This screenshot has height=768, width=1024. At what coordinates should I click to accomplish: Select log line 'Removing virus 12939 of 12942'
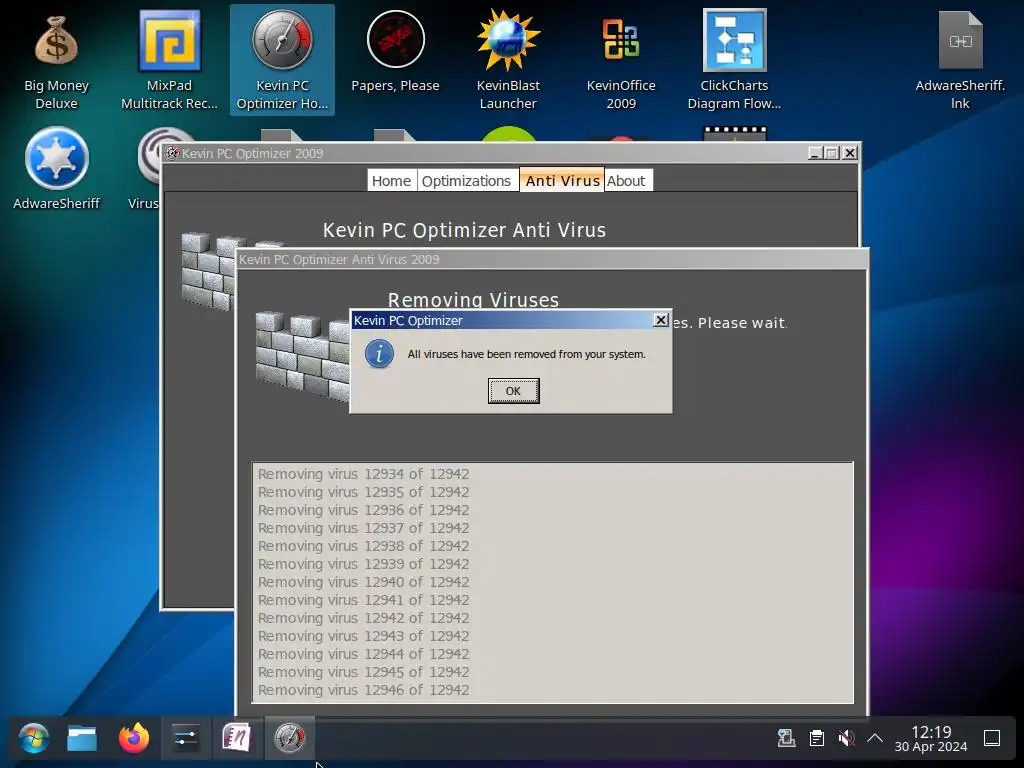click(364, 564)
